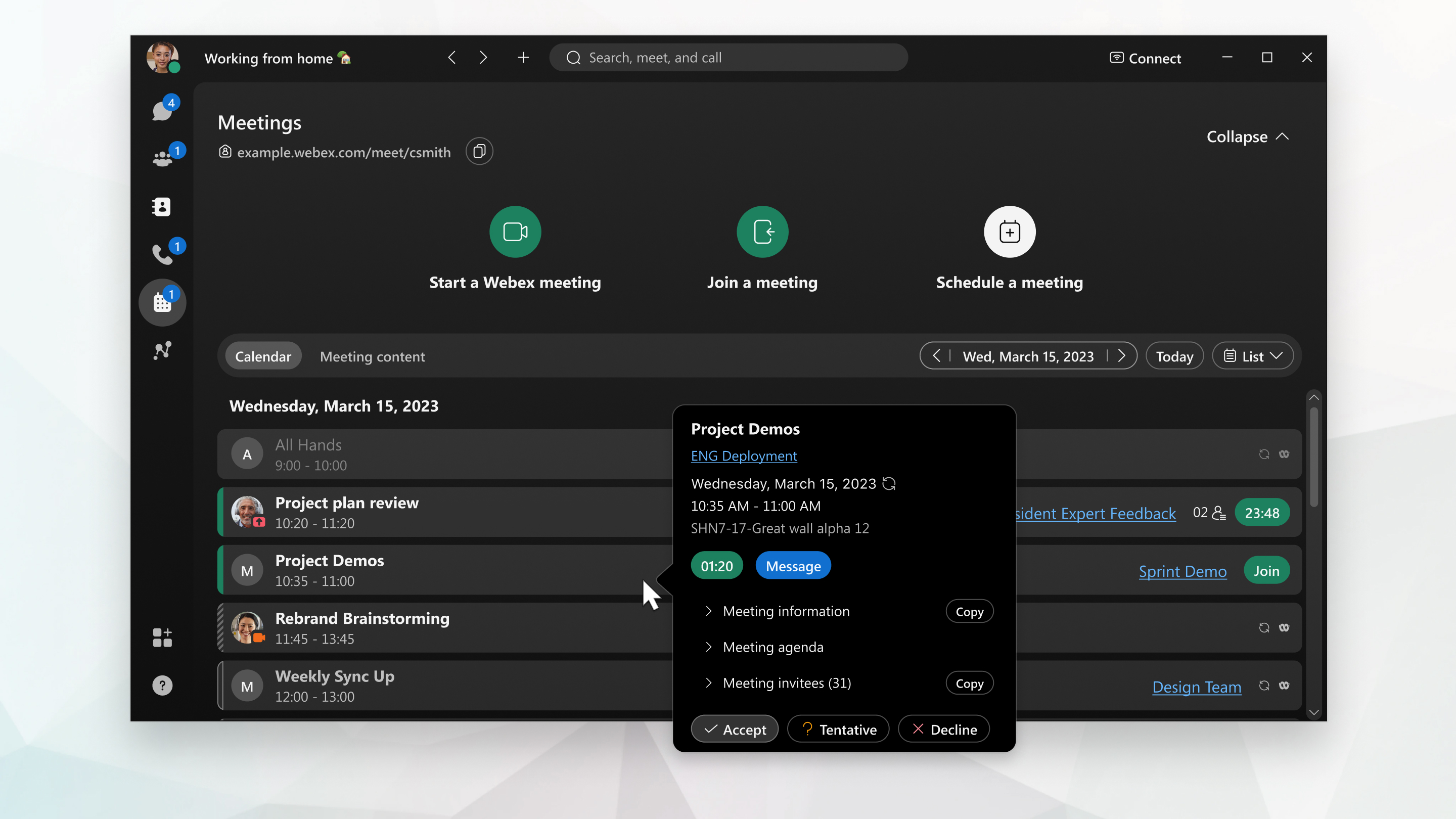This screenshot has width=1456, height=819.
Task: Schedule a meeting
Action: 1009,231
